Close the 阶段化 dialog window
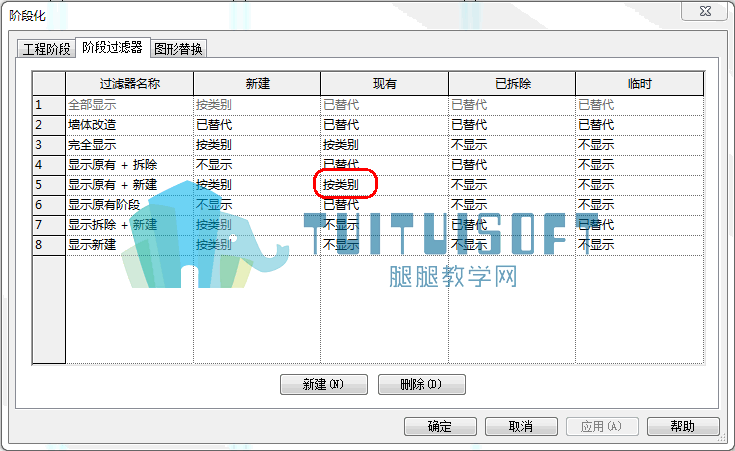This screenshot has height=451, width=735. click(705, 11)
